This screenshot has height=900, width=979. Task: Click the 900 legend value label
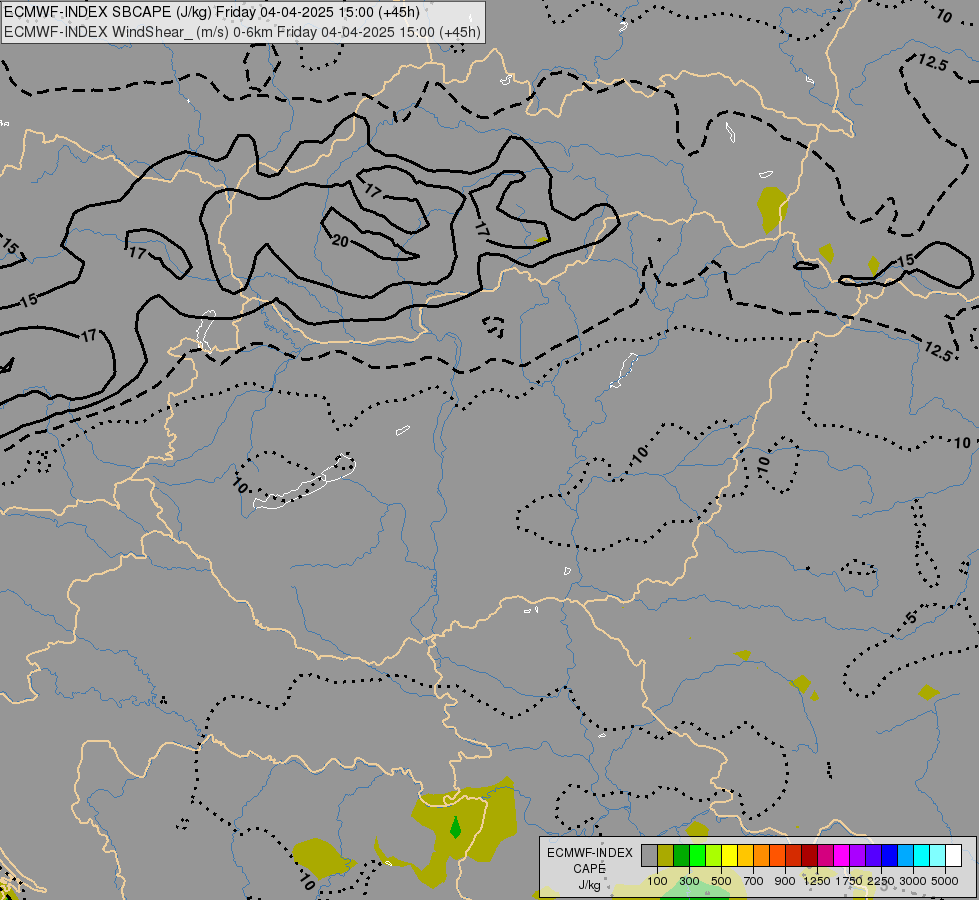click(785, 881)
